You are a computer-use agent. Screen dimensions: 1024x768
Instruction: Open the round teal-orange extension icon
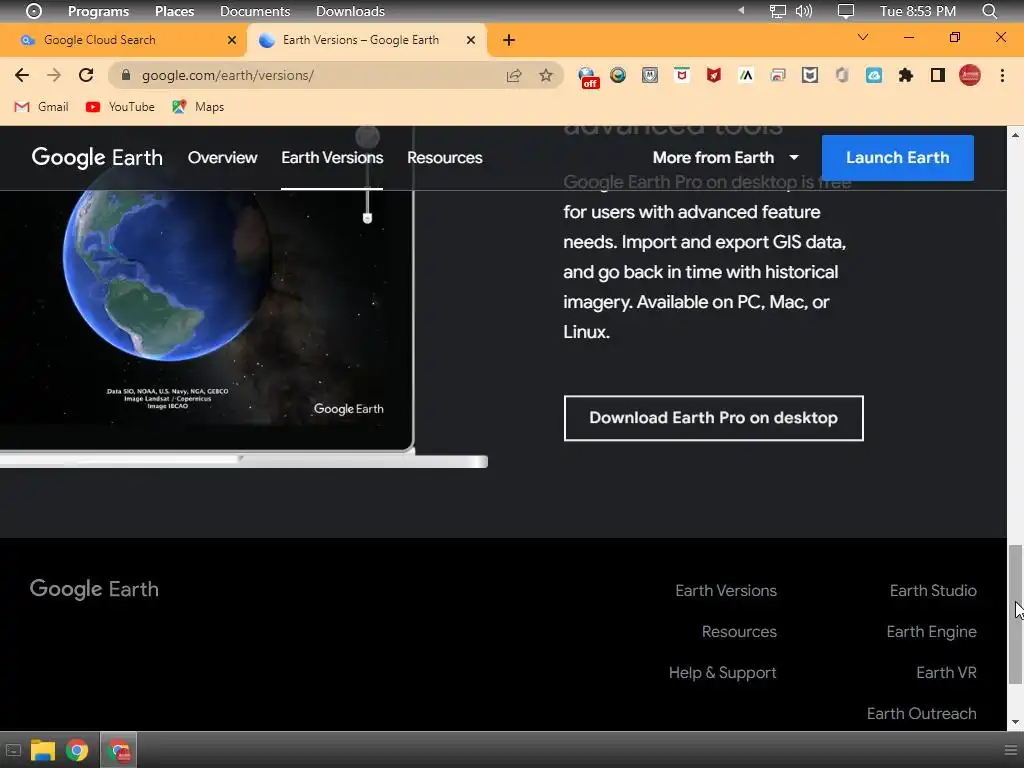pyautogui.click(x=618, y=75)
